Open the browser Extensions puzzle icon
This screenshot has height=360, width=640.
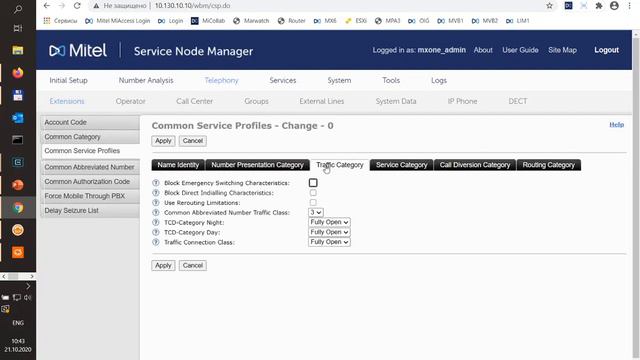(x=599, y=6)
